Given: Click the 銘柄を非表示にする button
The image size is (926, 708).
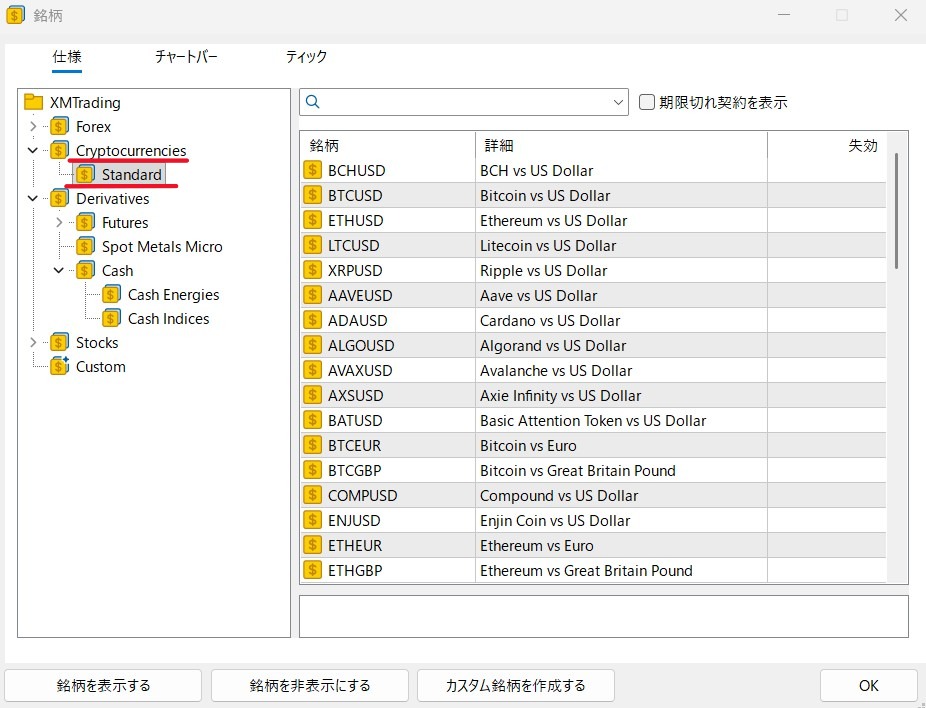Looking at the screenshot, I should pyautogui.click(x=309, y=686).
